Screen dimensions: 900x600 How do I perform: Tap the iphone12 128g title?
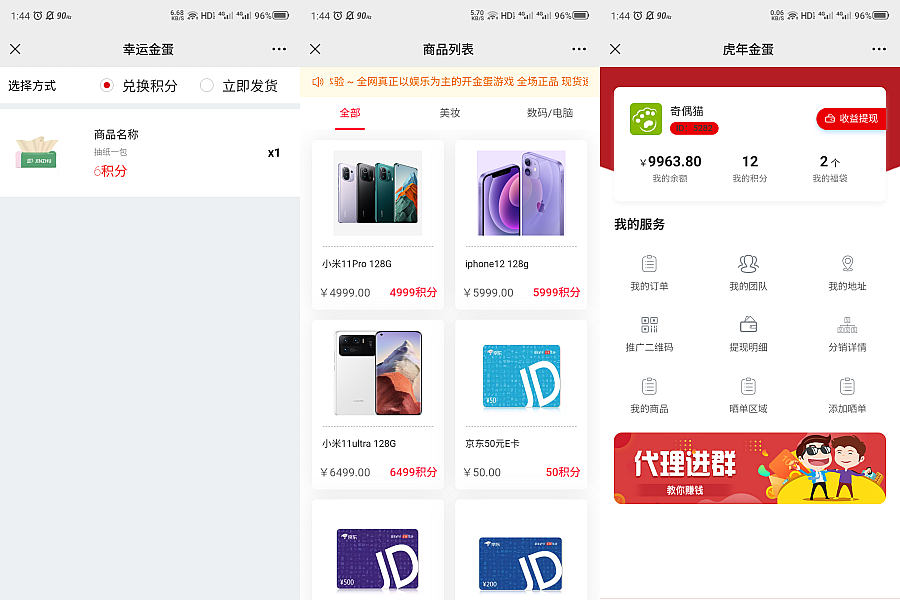pos(496,264)
